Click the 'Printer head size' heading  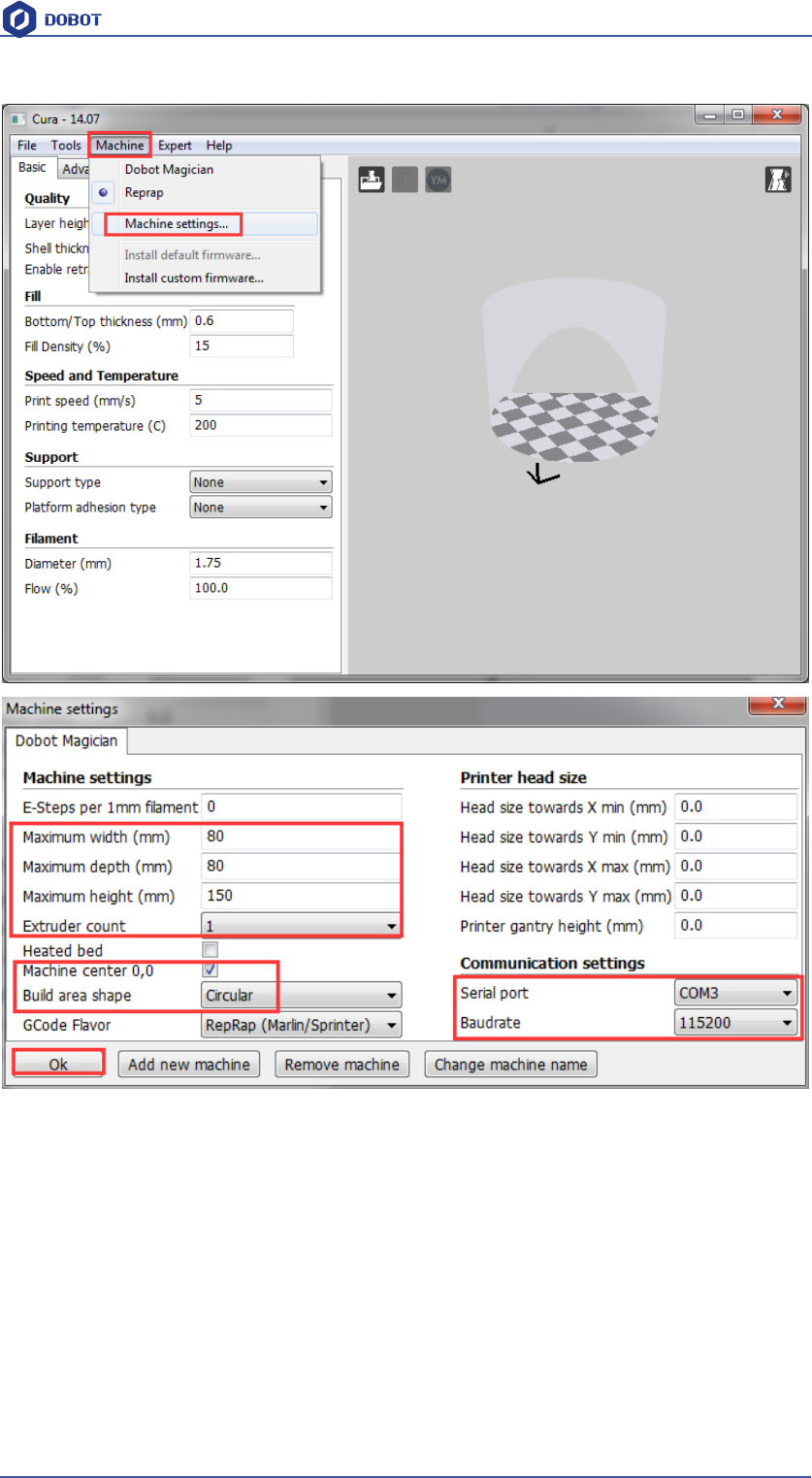pos(523,777)
